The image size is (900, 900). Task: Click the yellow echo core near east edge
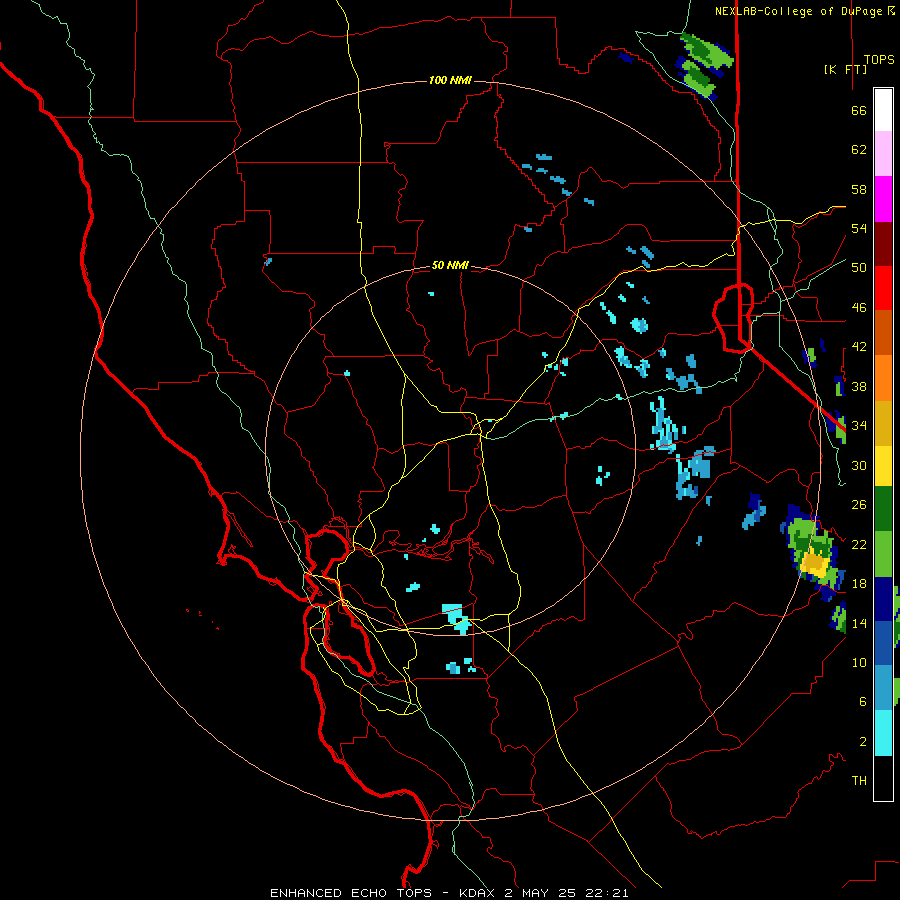[x=815, y=564]
